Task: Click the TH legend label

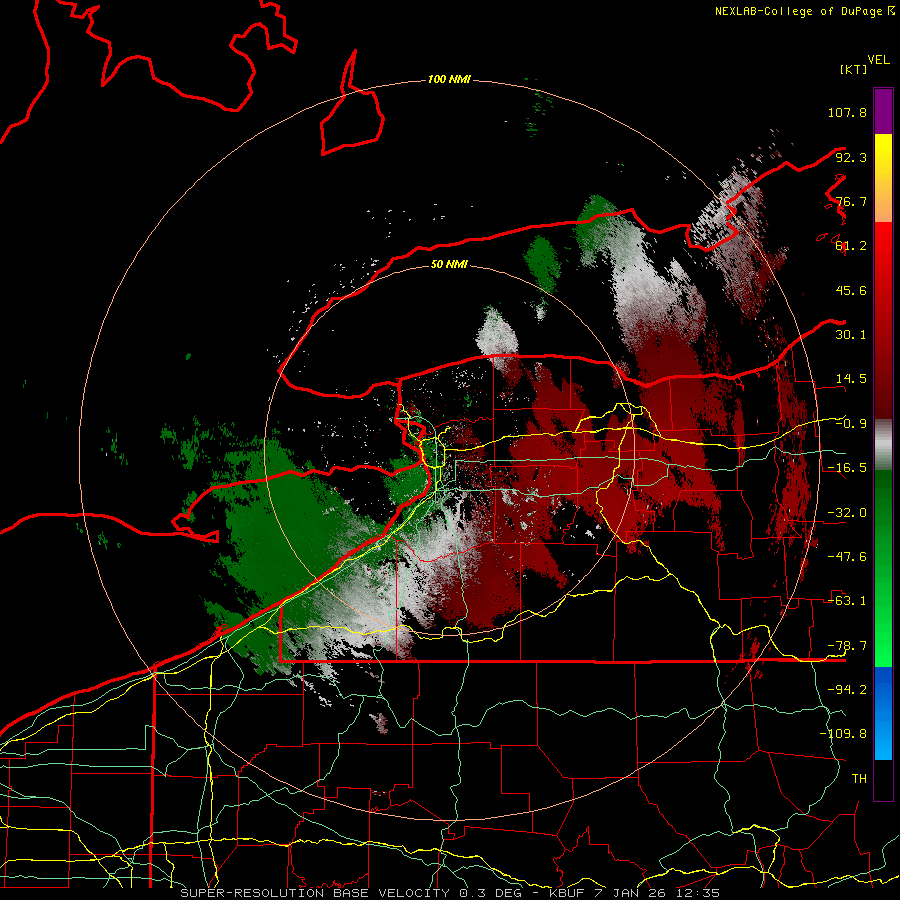Action: pyautogui.click(x=859, y=779)
